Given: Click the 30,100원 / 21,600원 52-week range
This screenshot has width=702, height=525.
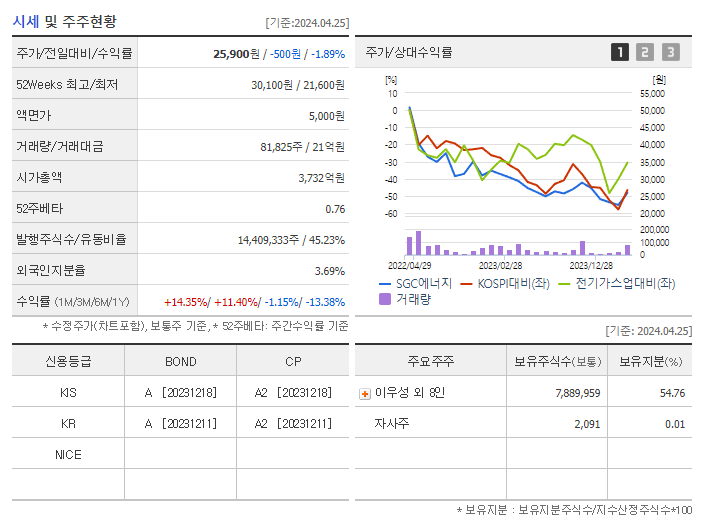Looking at the screenshot, I should coord(298,85).
